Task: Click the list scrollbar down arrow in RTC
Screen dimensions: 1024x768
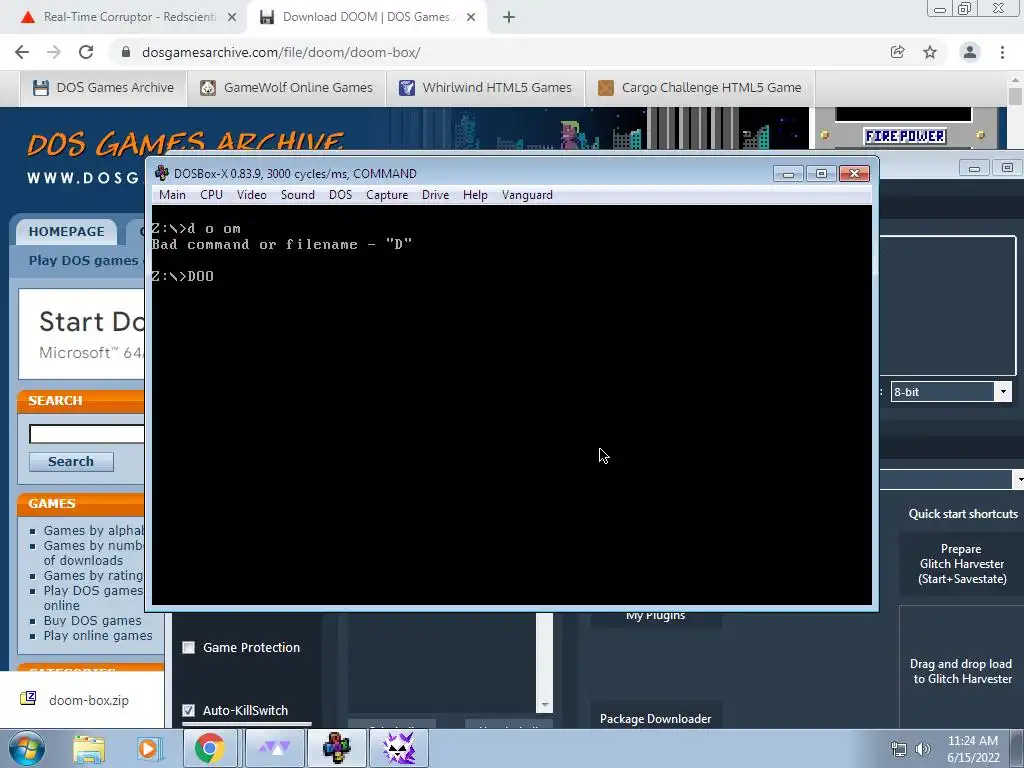Action: coord(545,705)
